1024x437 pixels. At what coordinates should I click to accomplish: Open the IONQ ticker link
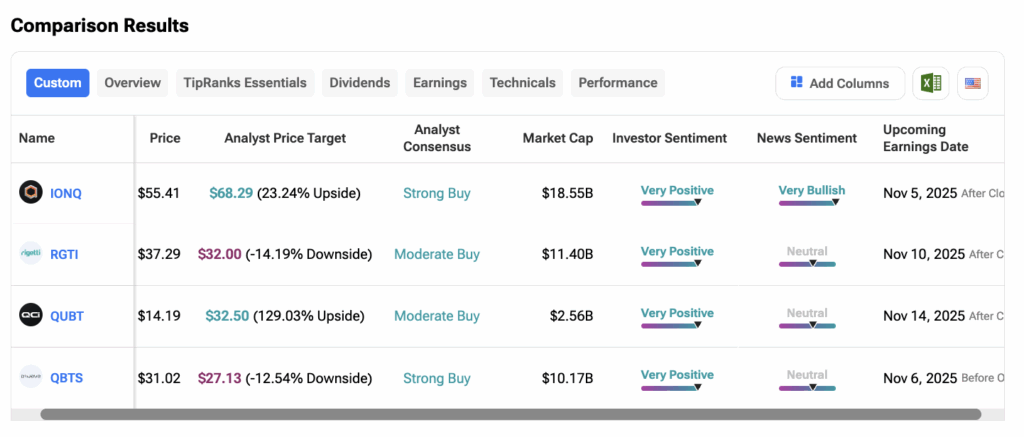coord(66,193)
